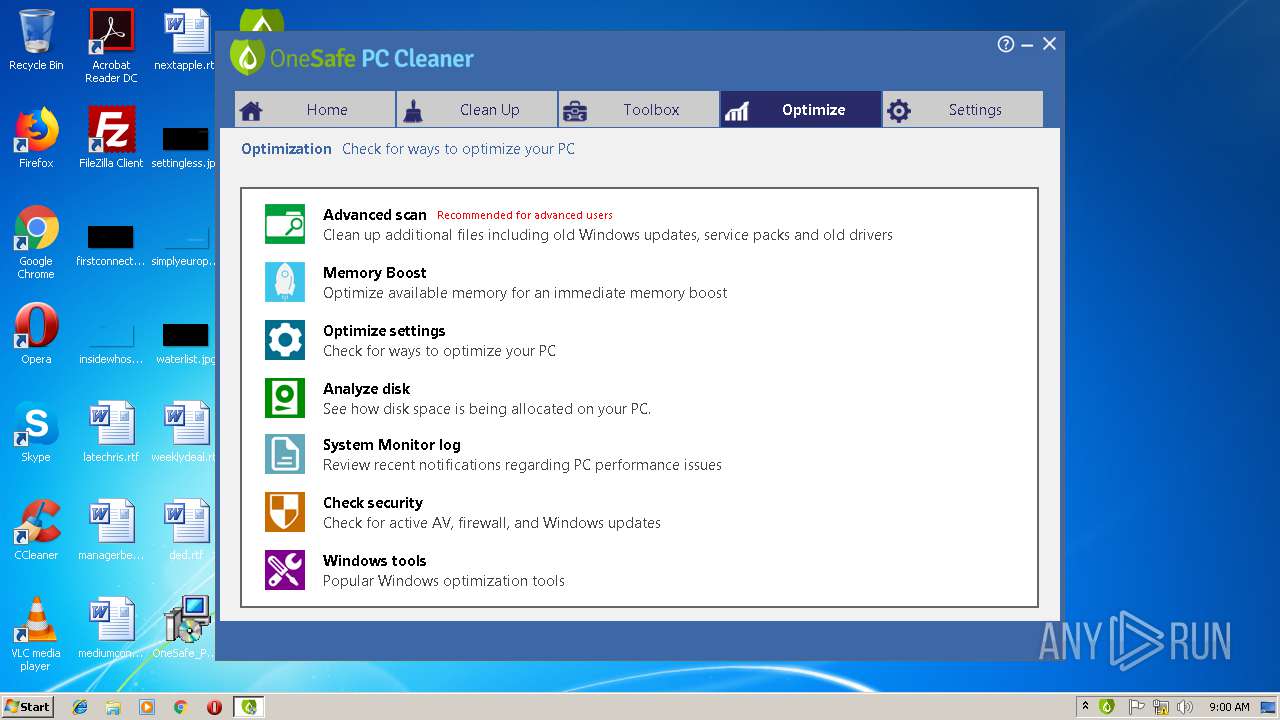Viewport: 1280px width, 720px height.
Task: Click the Optimize settings gear icon
Action: (285, 340)
